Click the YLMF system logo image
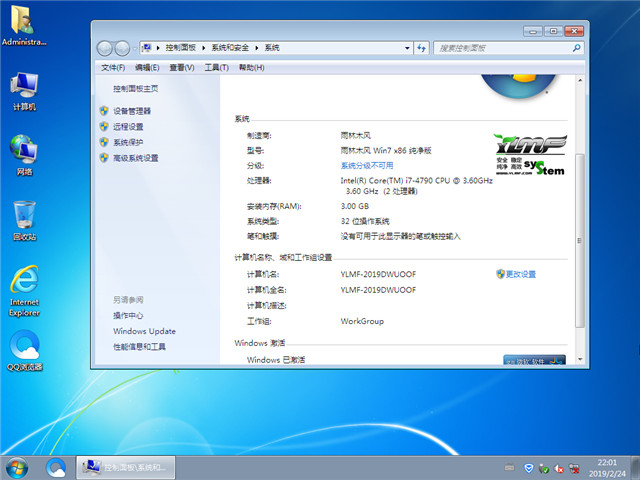This screenshot has width=640, height=480. [531, 155]
